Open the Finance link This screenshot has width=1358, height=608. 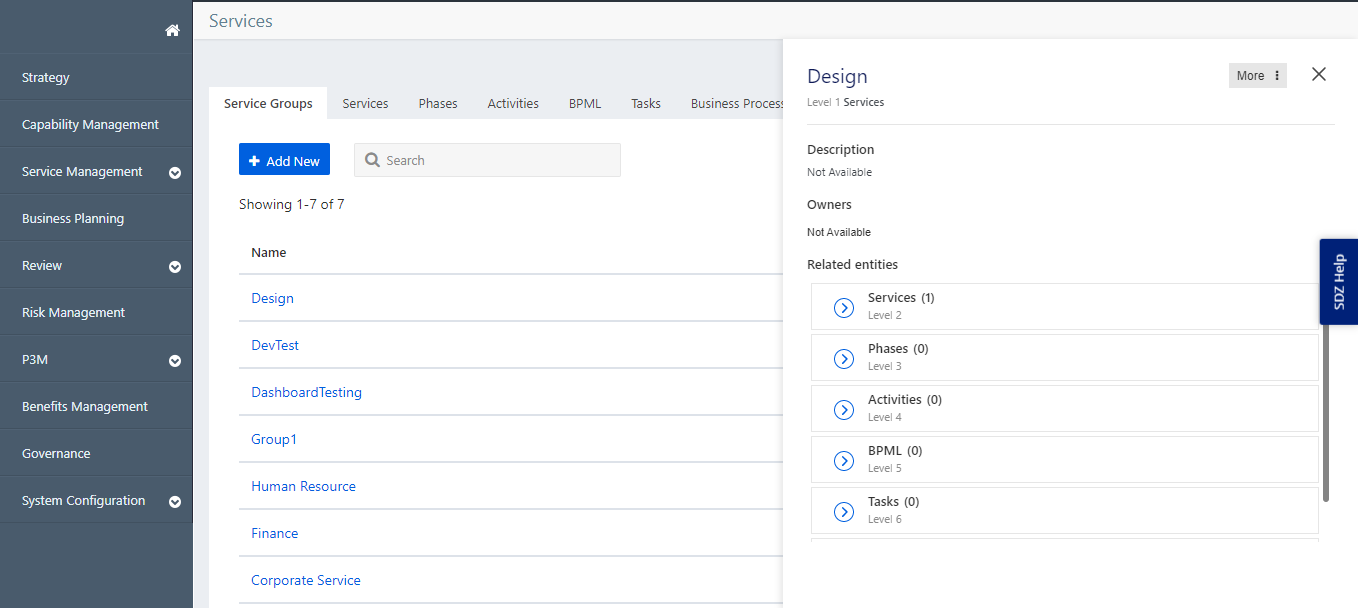[x=274, y=533]
